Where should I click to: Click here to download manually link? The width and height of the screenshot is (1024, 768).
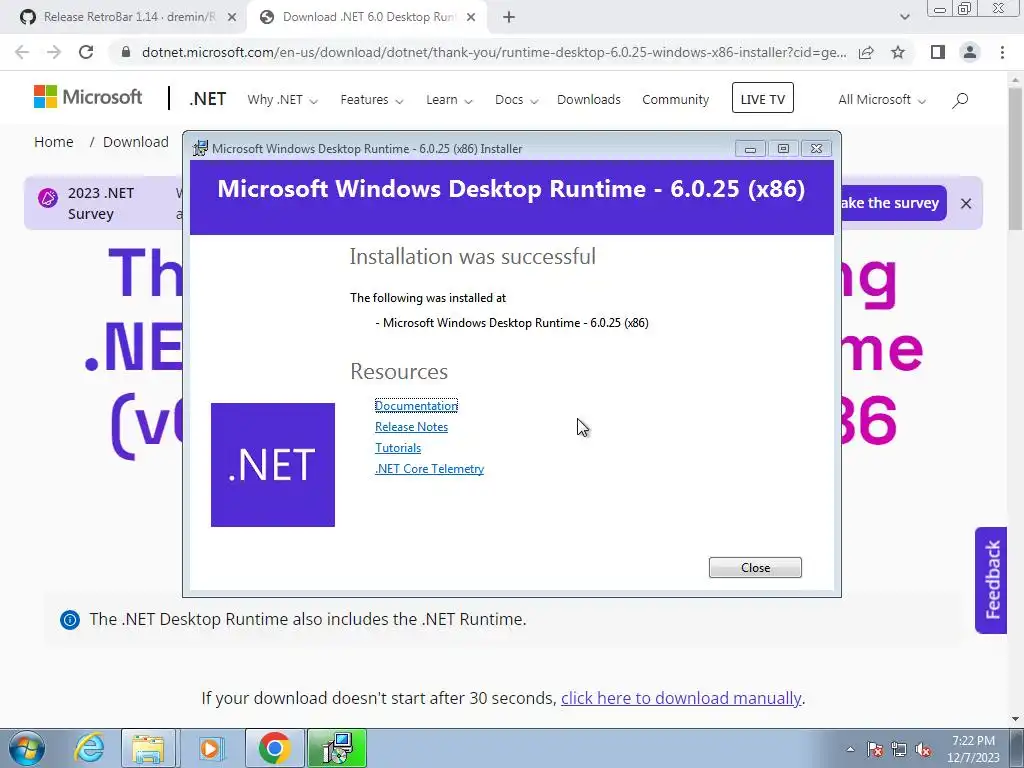(x=680, y=698)
